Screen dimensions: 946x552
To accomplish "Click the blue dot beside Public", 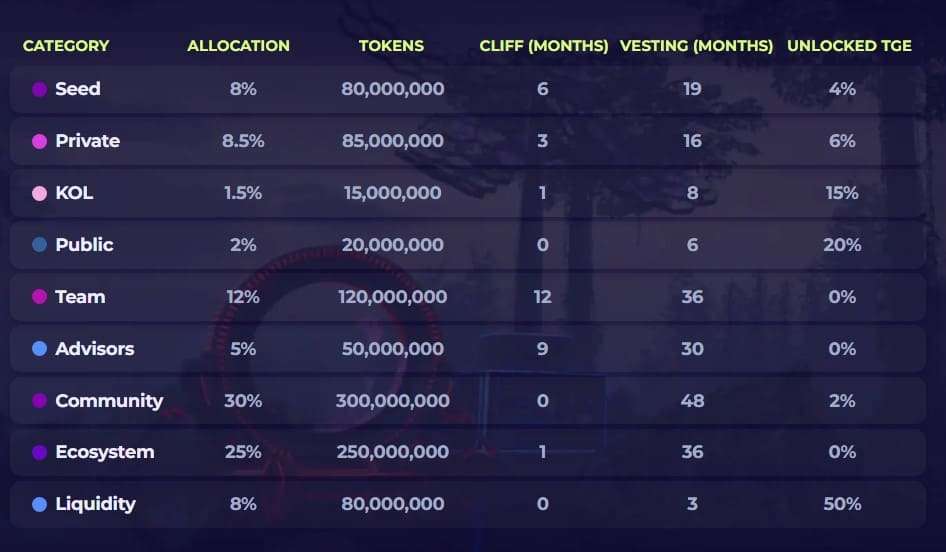I will tap(40, 245).
